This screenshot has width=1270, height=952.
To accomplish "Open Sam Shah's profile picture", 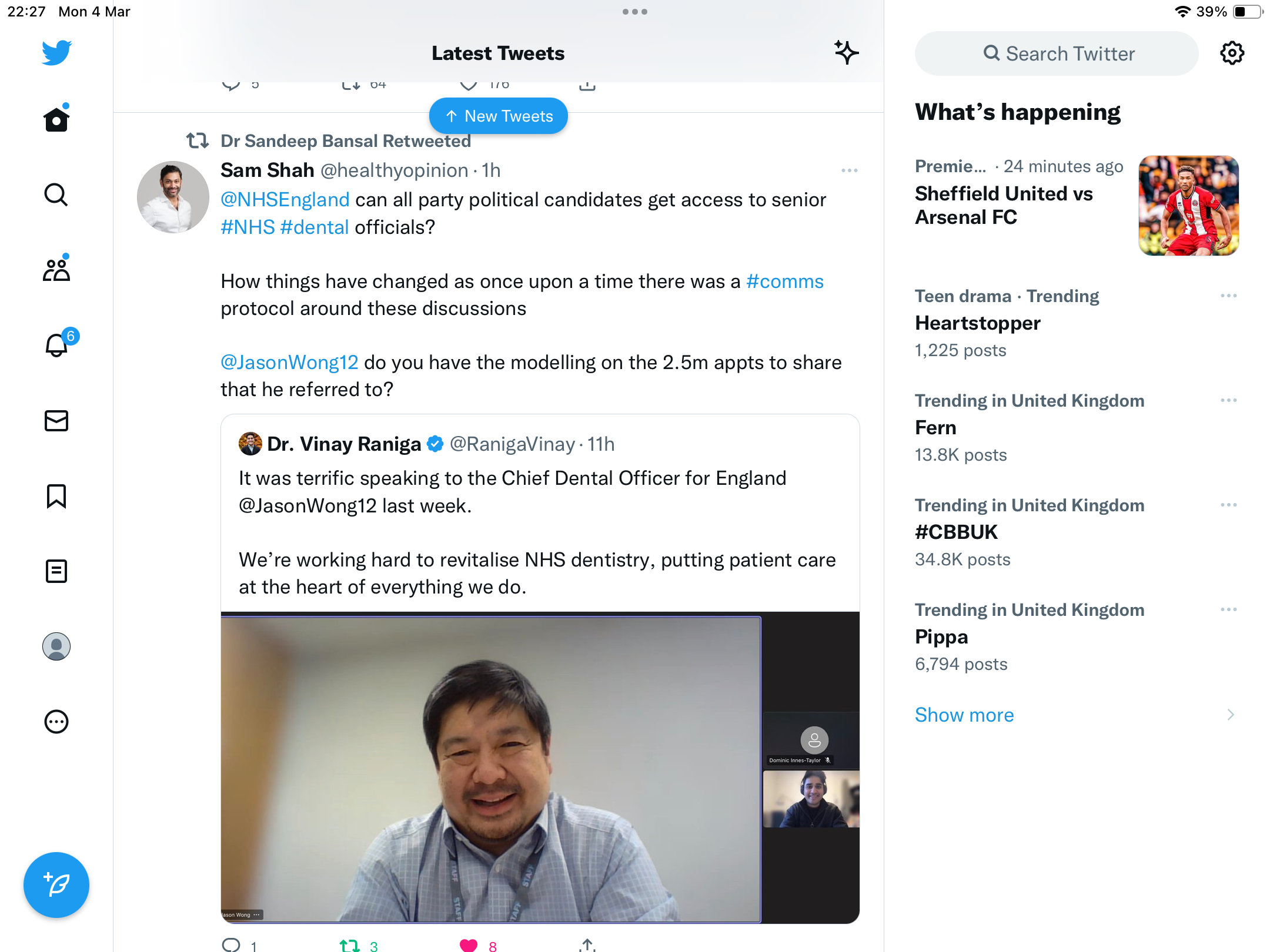I will [173, 197].
